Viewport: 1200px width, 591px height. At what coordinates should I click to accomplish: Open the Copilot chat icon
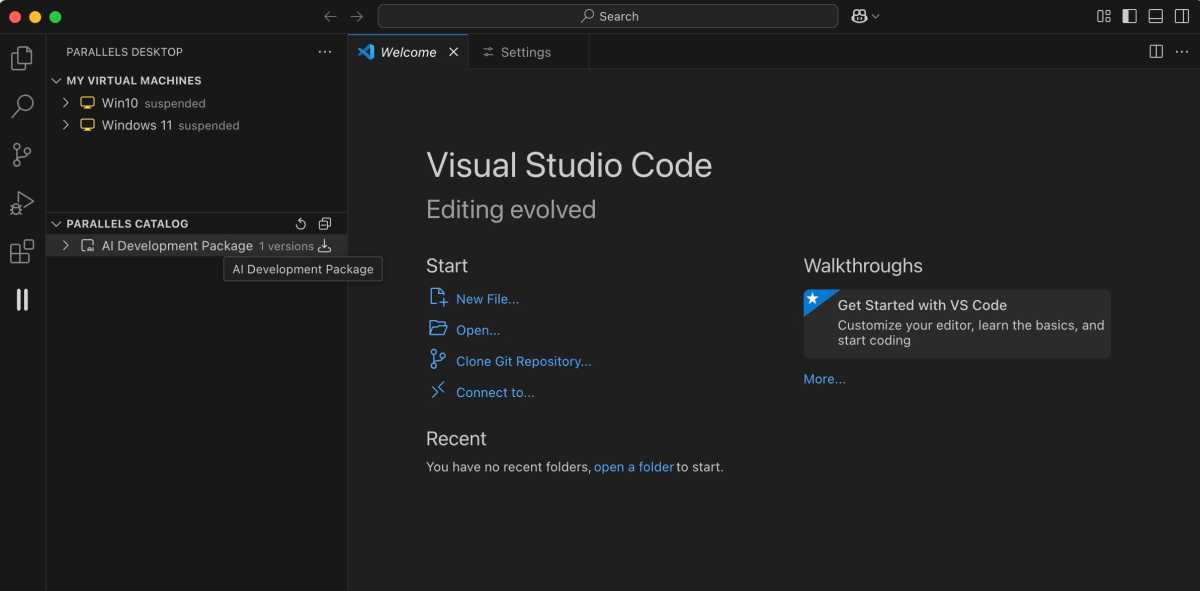click(859, 16)
